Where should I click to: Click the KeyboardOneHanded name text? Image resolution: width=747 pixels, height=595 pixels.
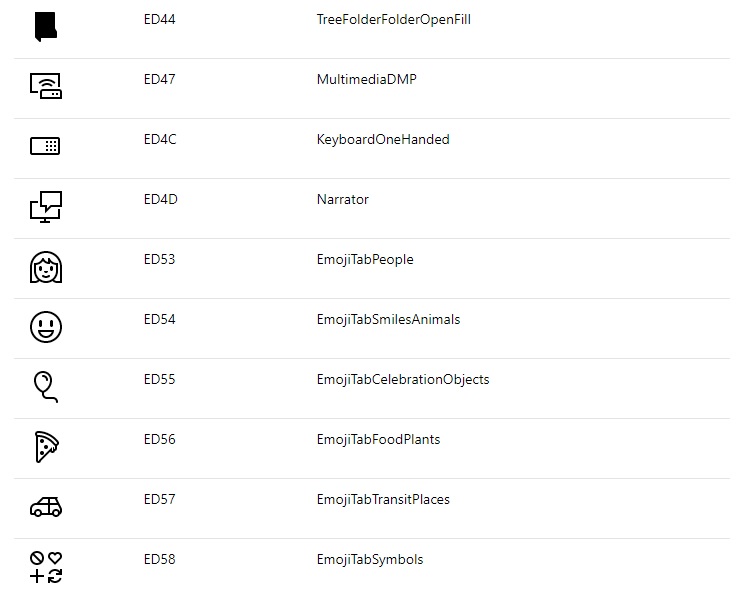coord(383,140)
